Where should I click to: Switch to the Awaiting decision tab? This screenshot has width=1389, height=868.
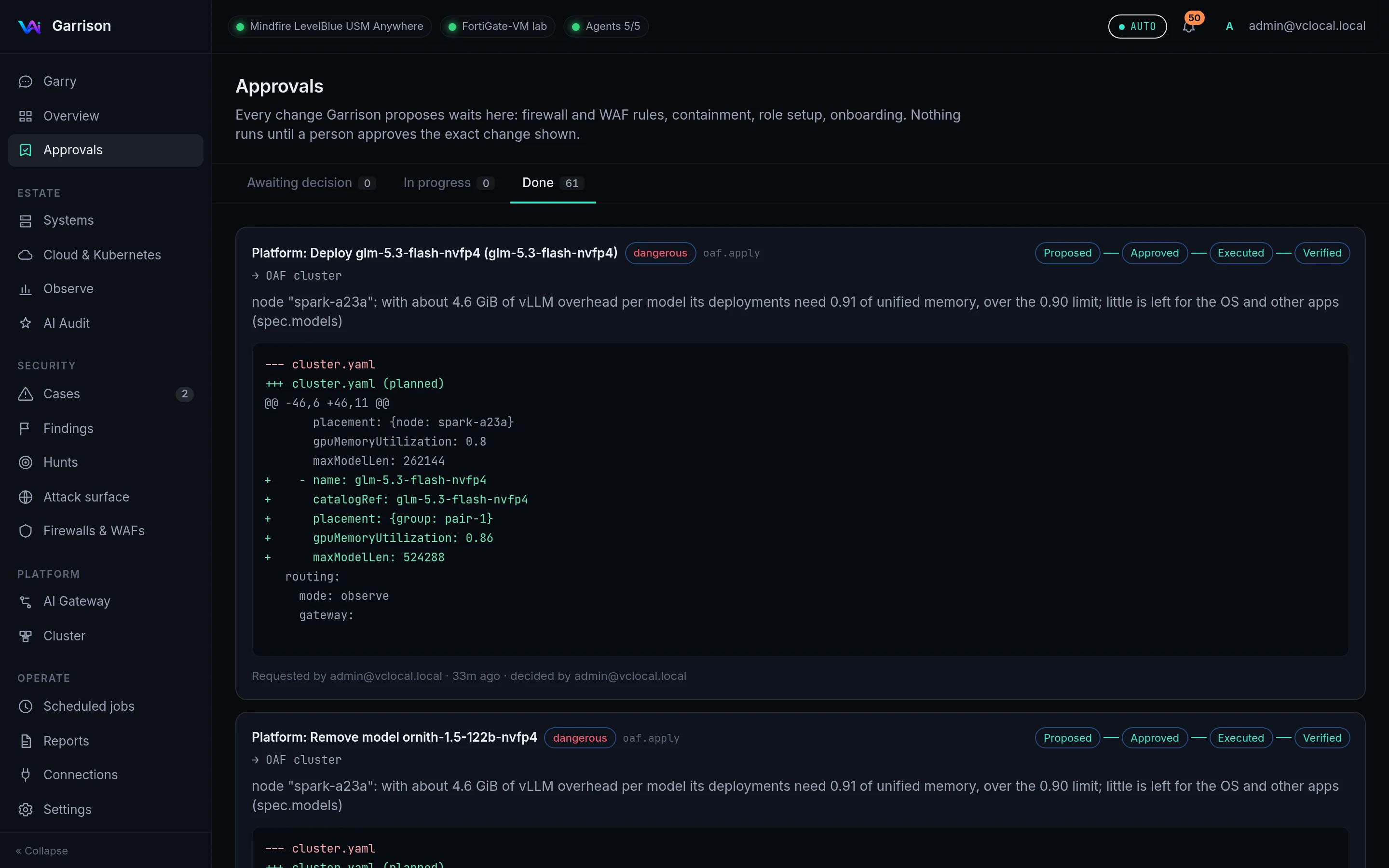tap(311, 183)
